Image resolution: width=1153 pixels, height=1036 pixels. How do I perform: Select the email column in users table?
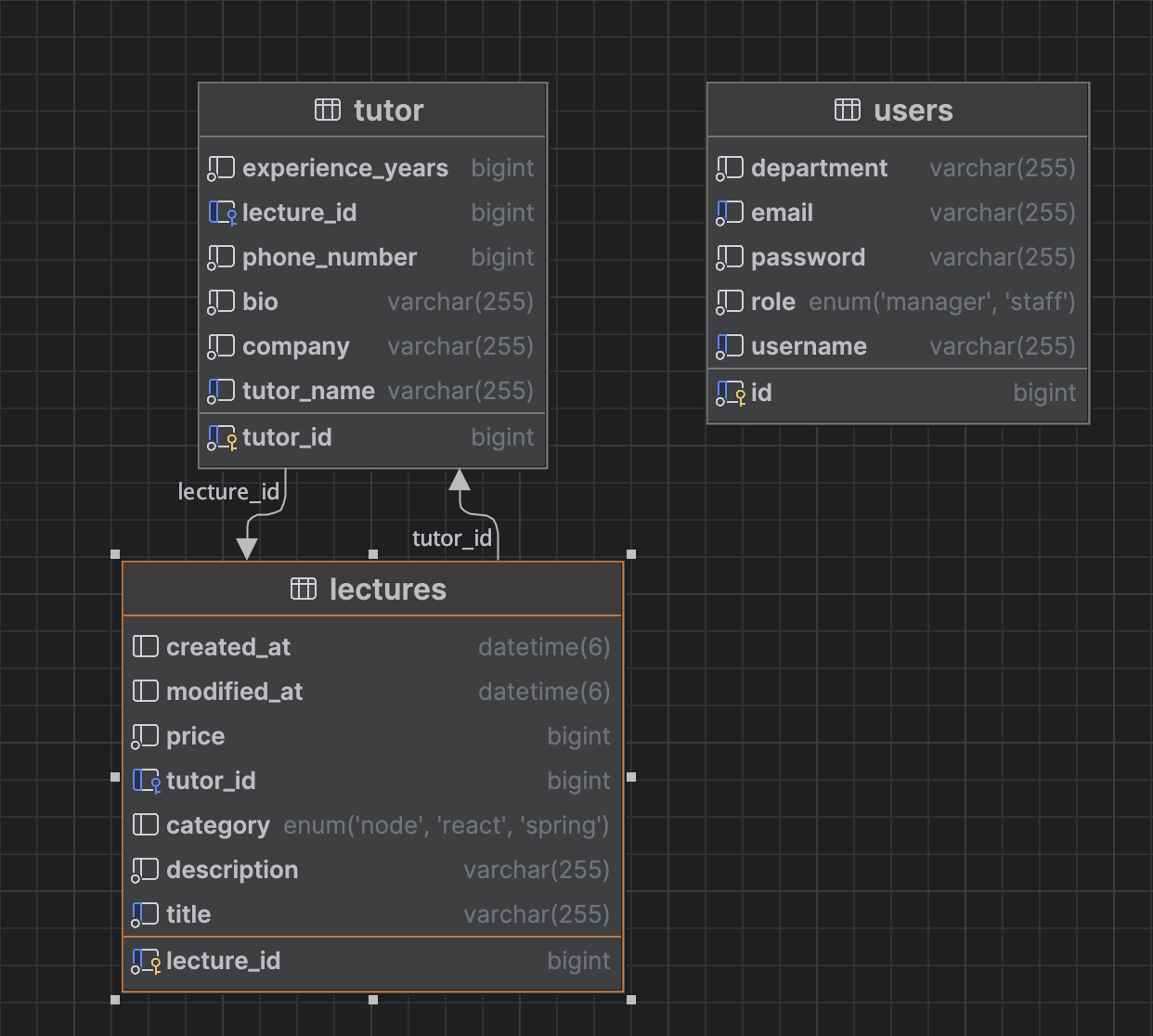click(898, 213)
